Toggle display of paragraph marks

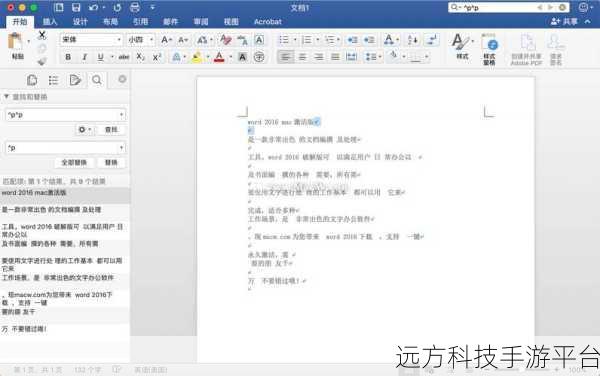pos(432,39)
